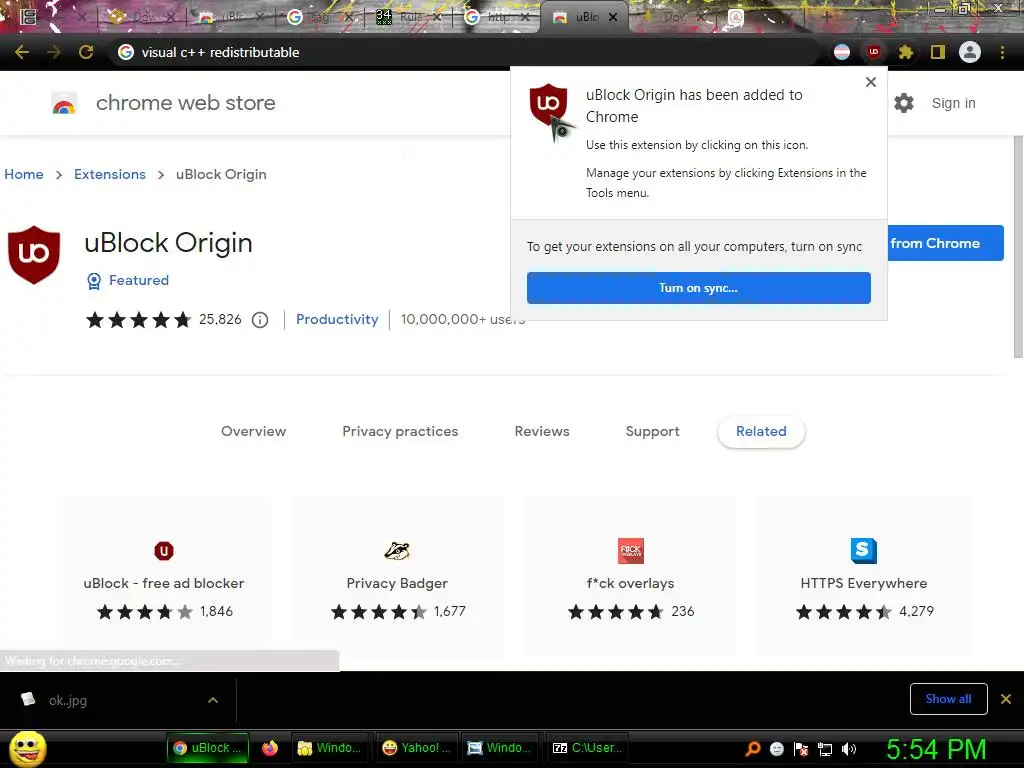Open the f*ck overlays extension card
The image size is (1024, 768).
(630, 576)
